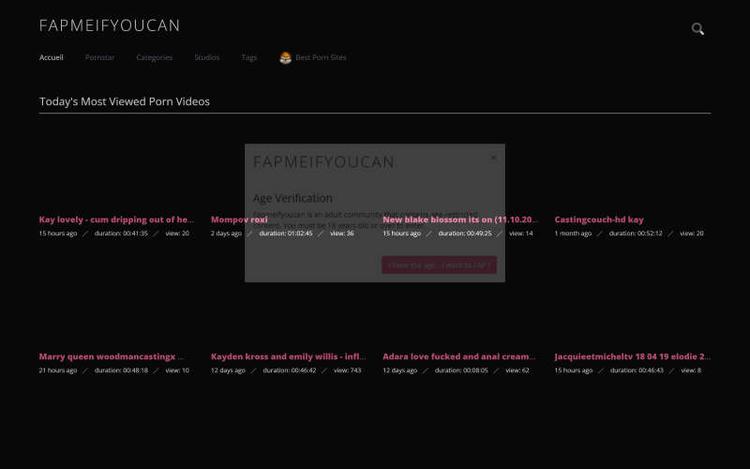Screen dimensions: 750x469
Task: Confirm age in the verification popup
Action: pos(438,265)
